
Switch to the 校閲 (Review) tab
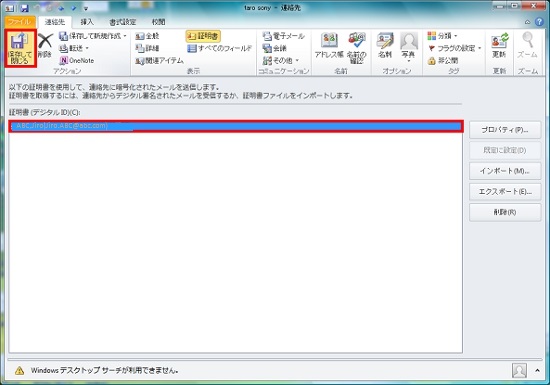tap(158, 22)
